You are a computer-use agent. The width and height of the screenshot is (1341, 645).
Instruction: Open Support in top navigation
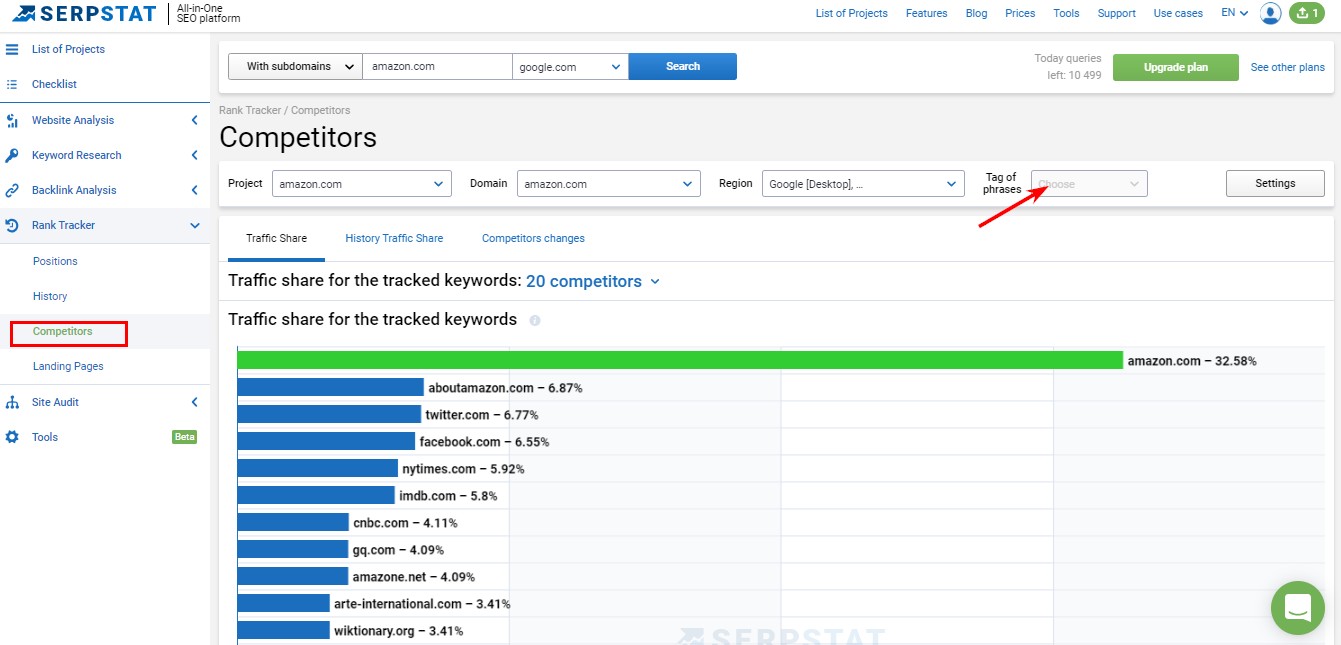click(x=1116, y=13)
